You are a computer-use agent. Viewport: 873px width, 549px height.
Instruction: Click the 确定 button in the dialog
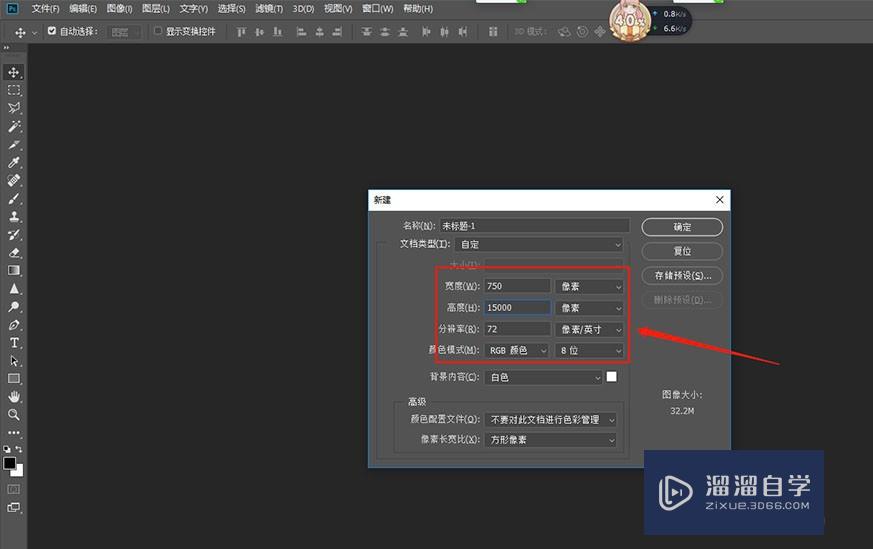click(682, 227)
